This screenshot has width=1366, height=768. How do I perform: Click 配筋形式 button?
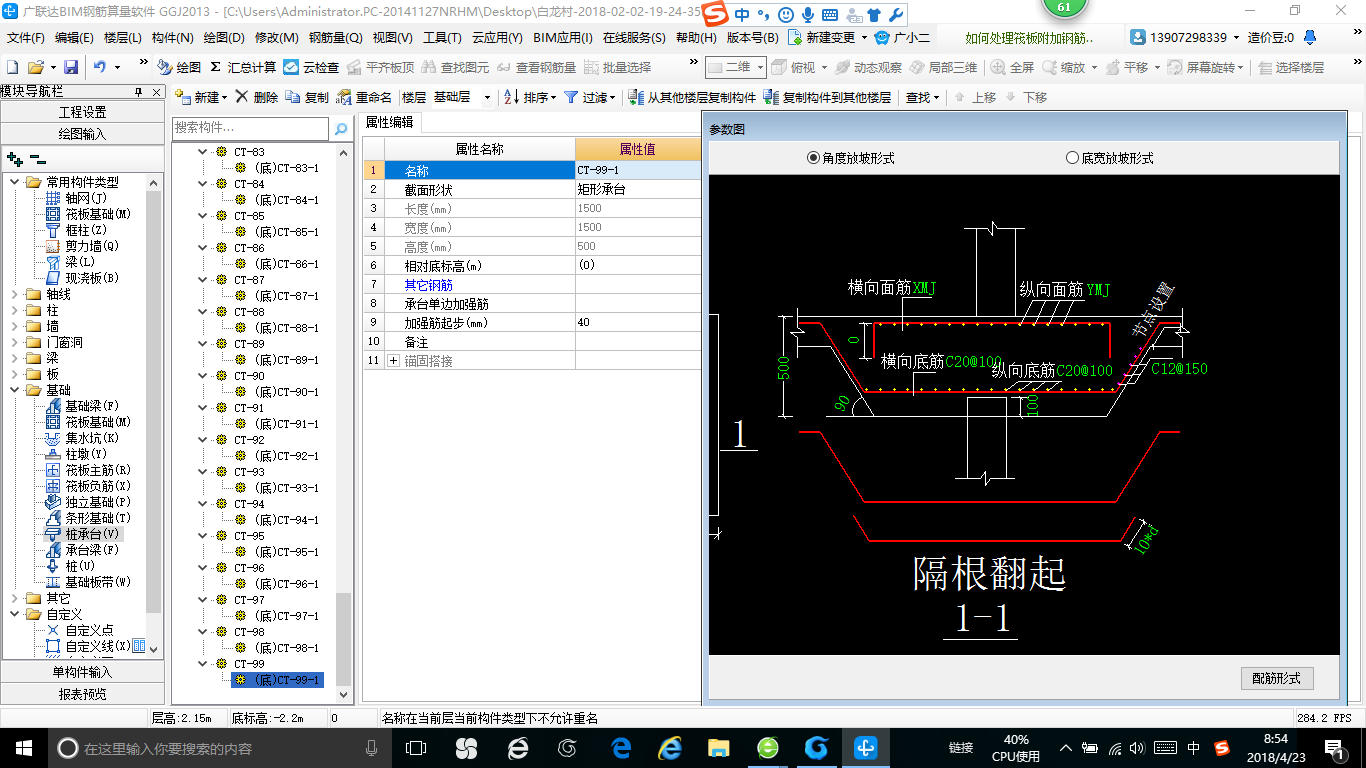pos(1277,678)
